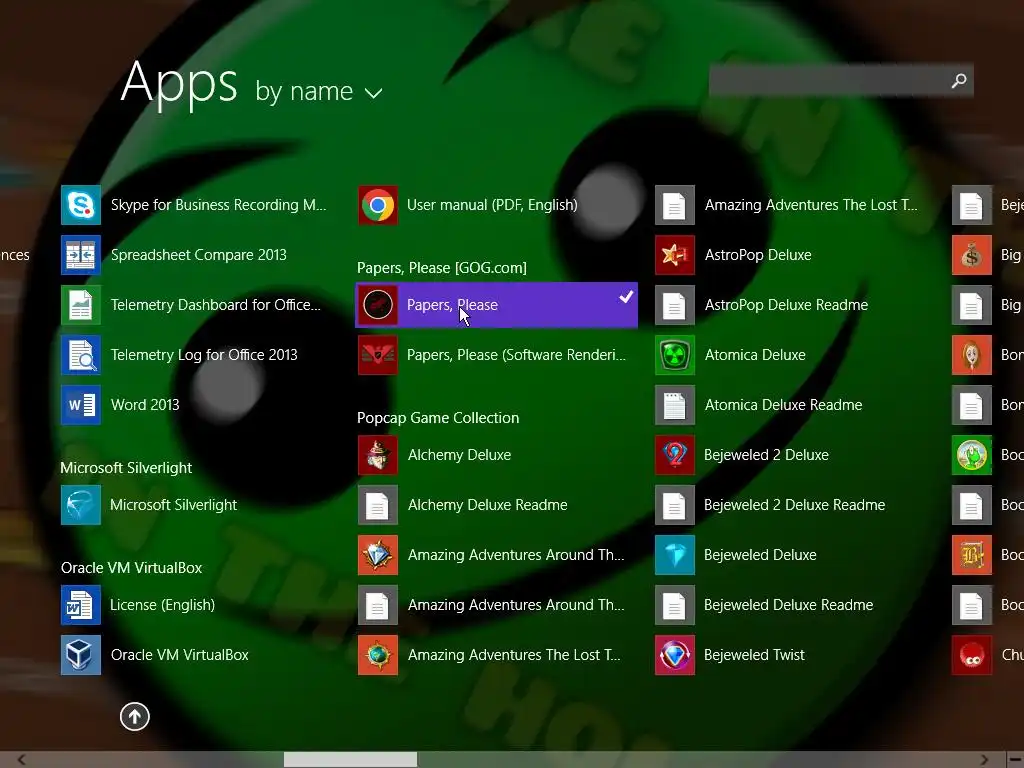The image size is (1024, 768).
Task: Launch Bejeweled 2 Deluxe icon
Action: (x=675, y=455)
